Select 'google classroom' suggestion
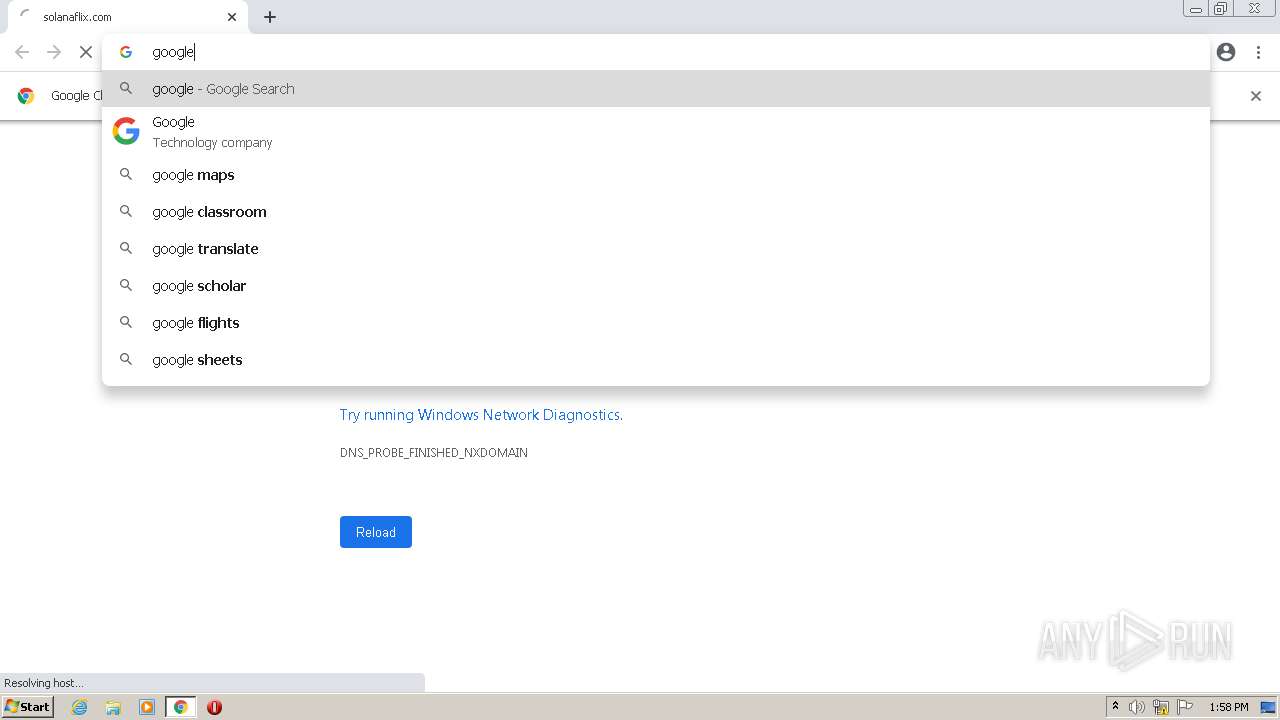 (x=656, y=212)
